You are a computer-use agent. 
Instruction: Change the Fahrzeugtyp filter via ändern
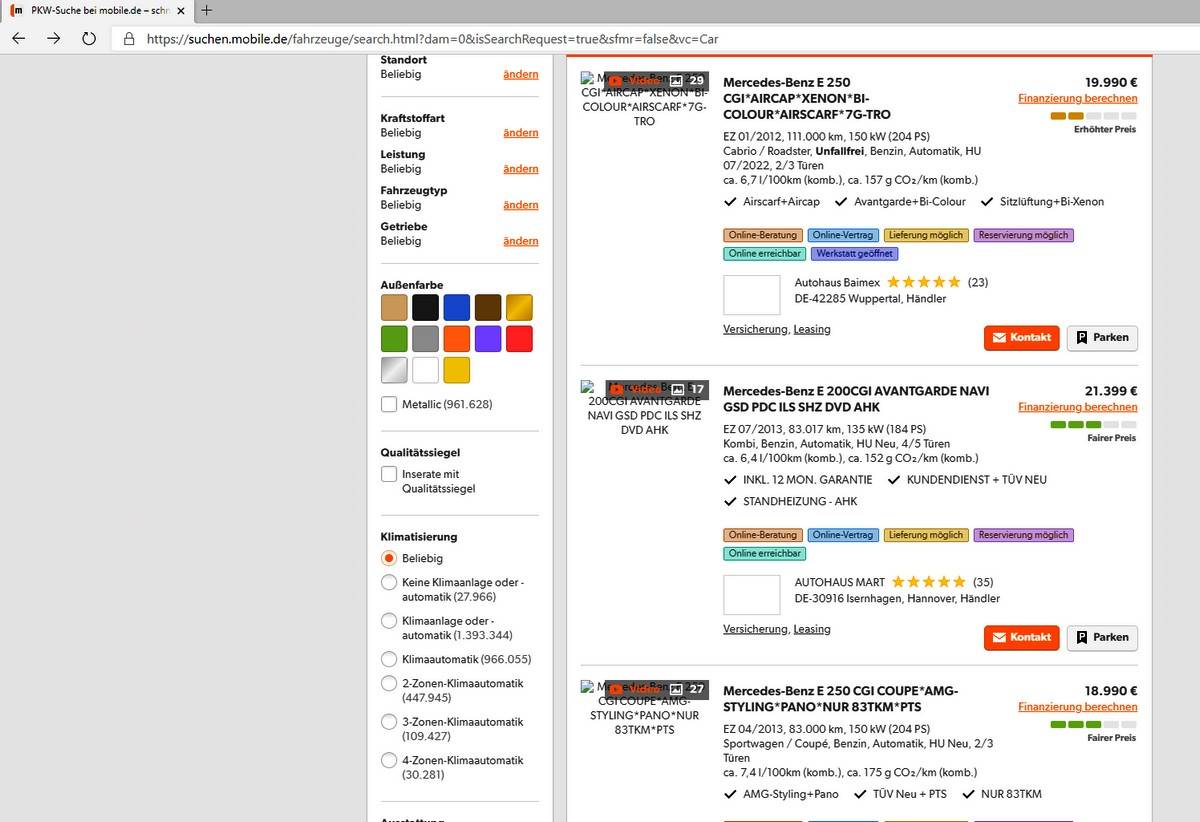point(521,204)
